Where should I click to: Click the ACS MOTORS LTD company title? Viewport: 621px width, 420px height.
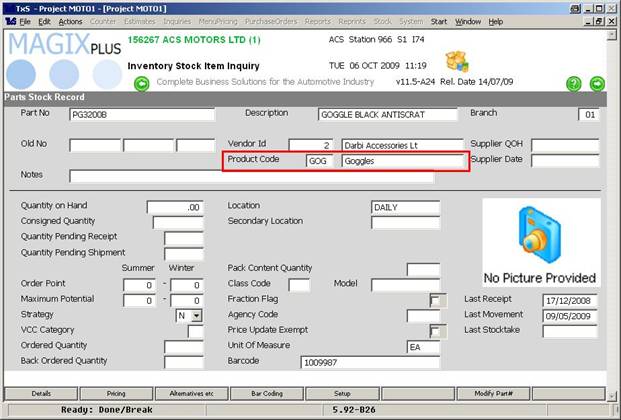tap(194, 40)
